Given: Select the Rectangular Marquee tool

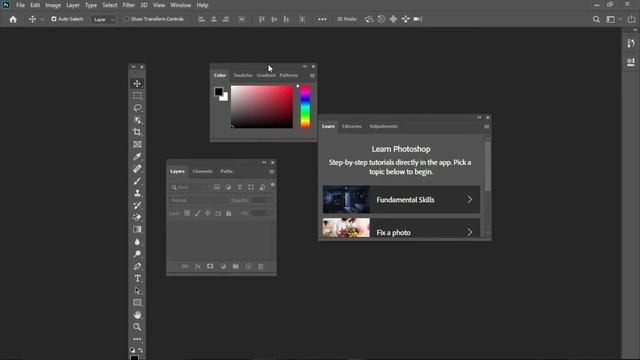Looking at the screenshot, I should coord(137,96).
